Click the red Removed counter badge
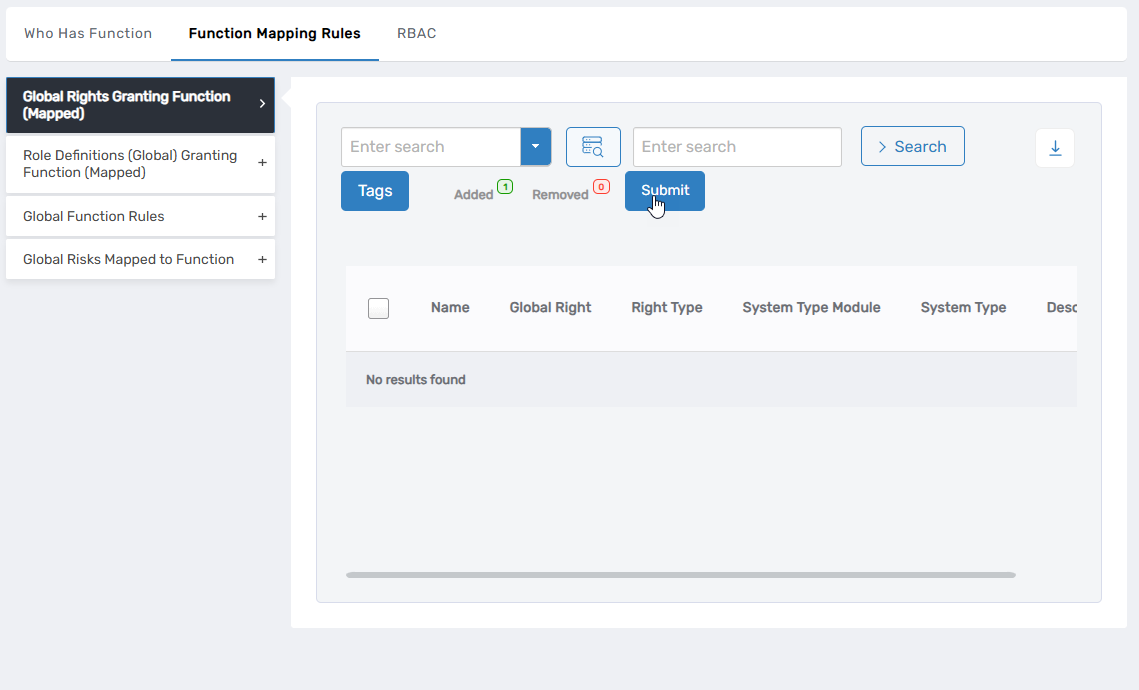Screen dimensions: 1139x690 [x=599, y=186]
